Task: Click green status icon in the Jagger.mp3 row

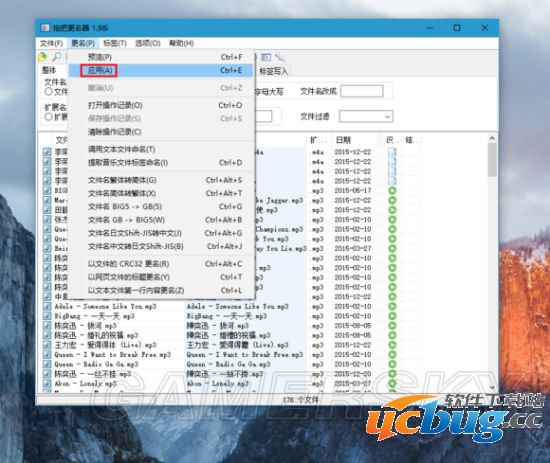Action: pyautogui.click(x=392, y=200)
